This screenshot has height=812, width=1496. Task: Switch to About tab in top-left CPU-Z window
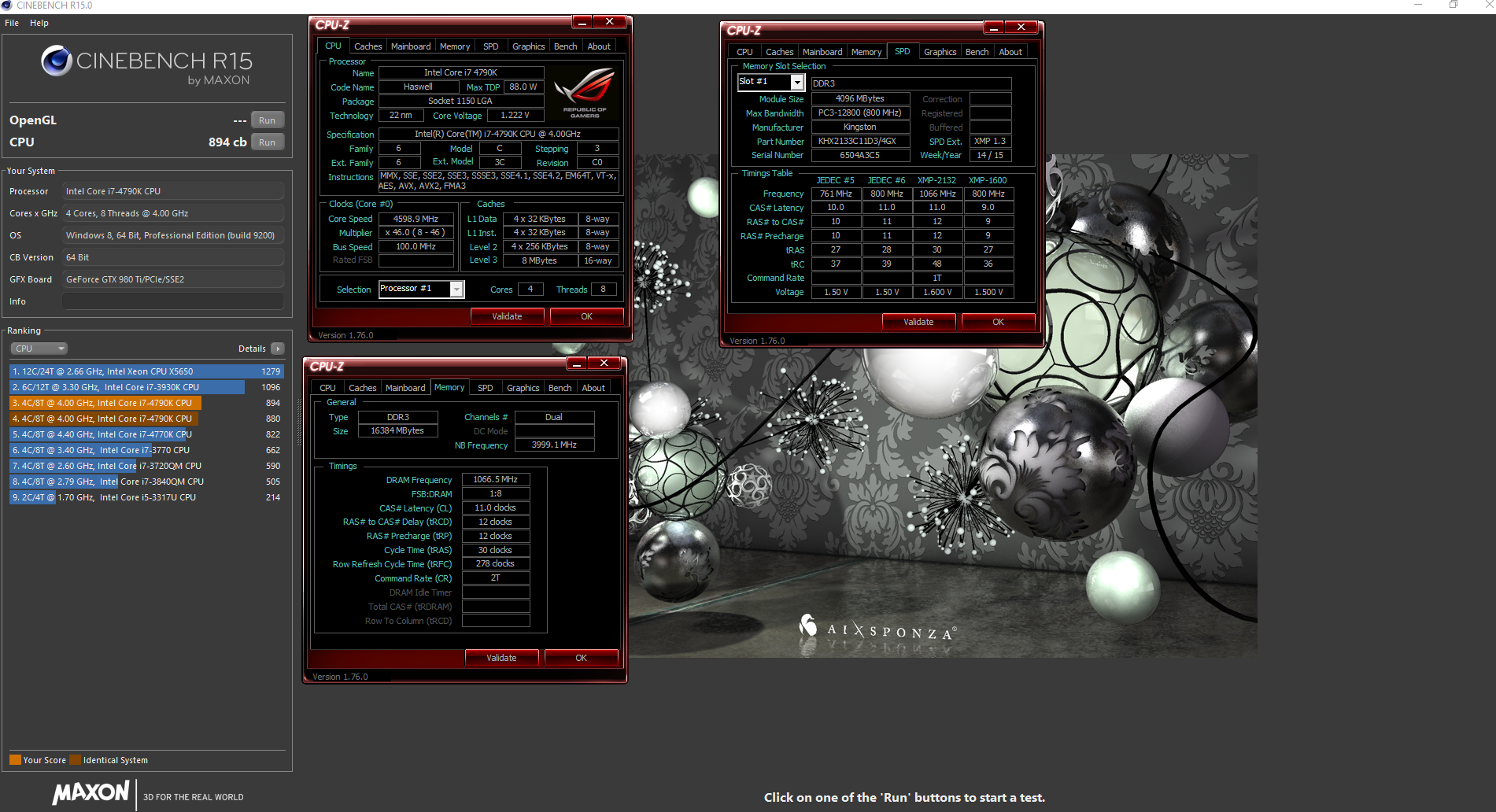[599, 46]
